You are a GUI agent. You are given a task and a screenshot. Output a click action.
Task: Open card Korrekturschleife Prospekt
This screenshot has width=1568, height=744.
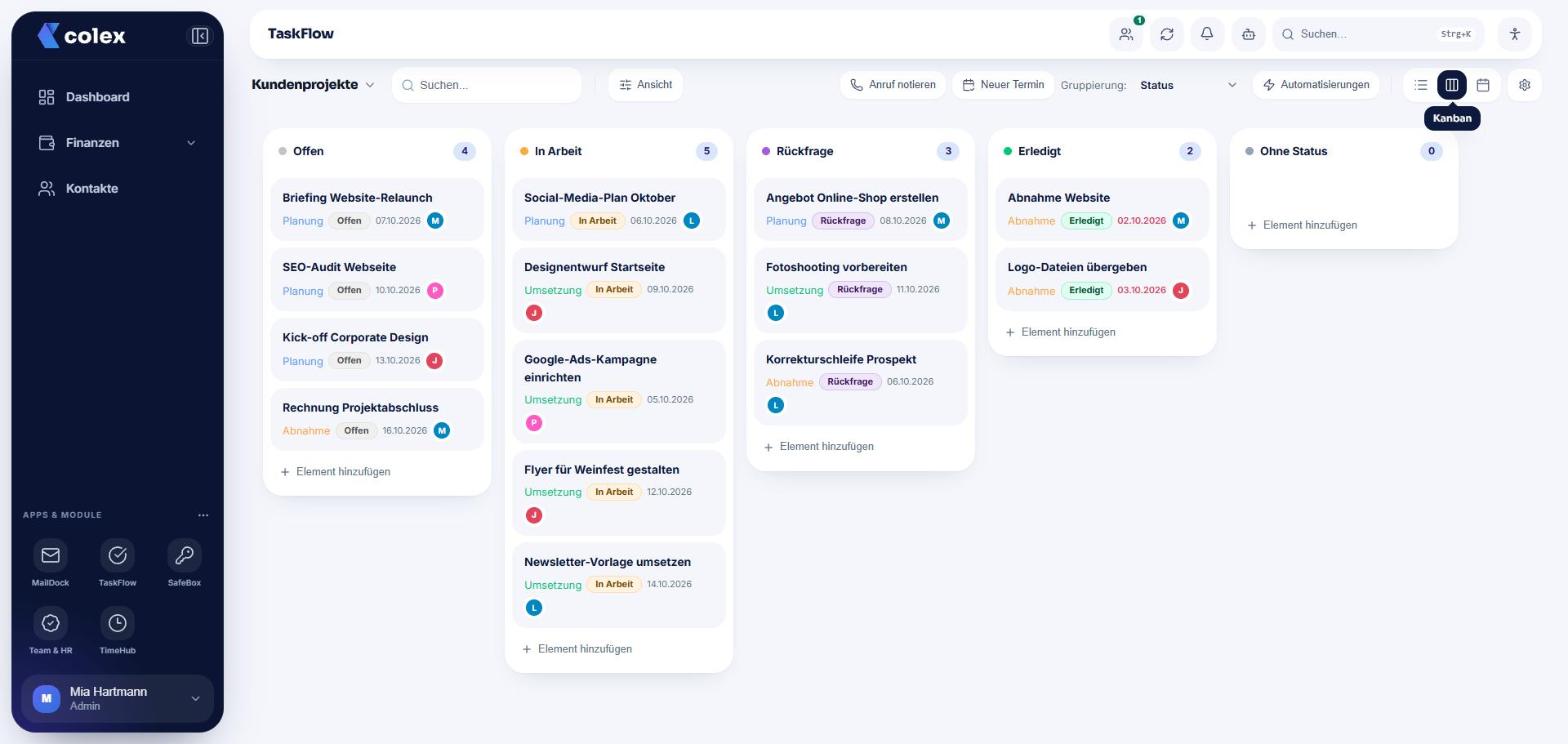861,382
